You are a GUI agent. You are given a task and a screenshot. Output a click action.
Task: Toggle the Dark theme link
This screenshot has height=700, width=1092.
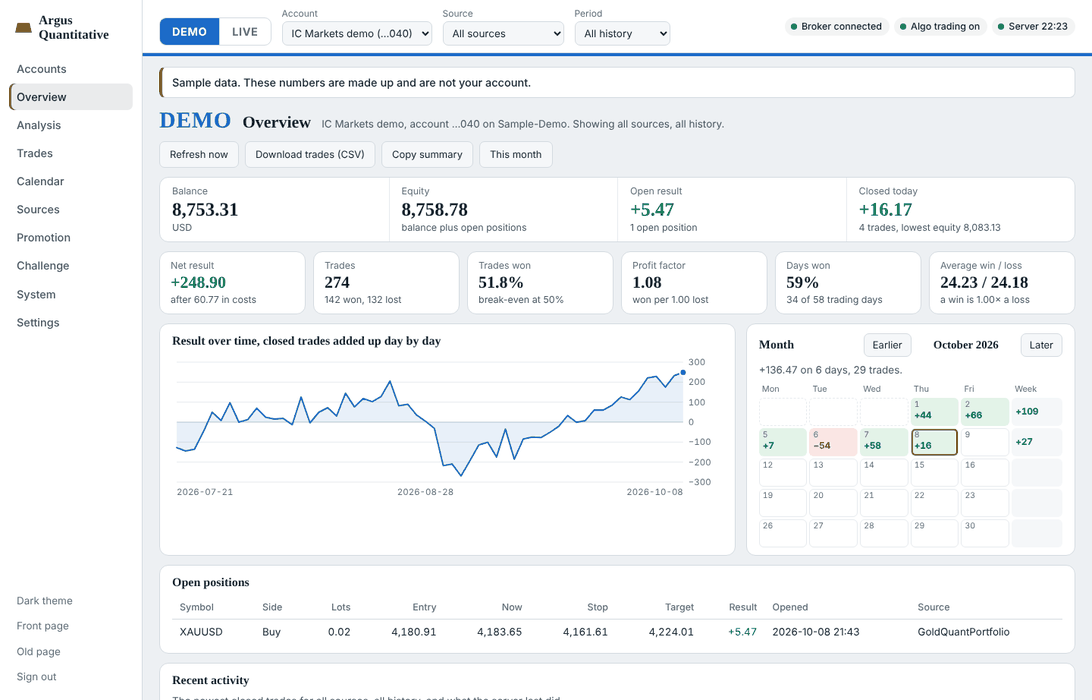(45, 600)
